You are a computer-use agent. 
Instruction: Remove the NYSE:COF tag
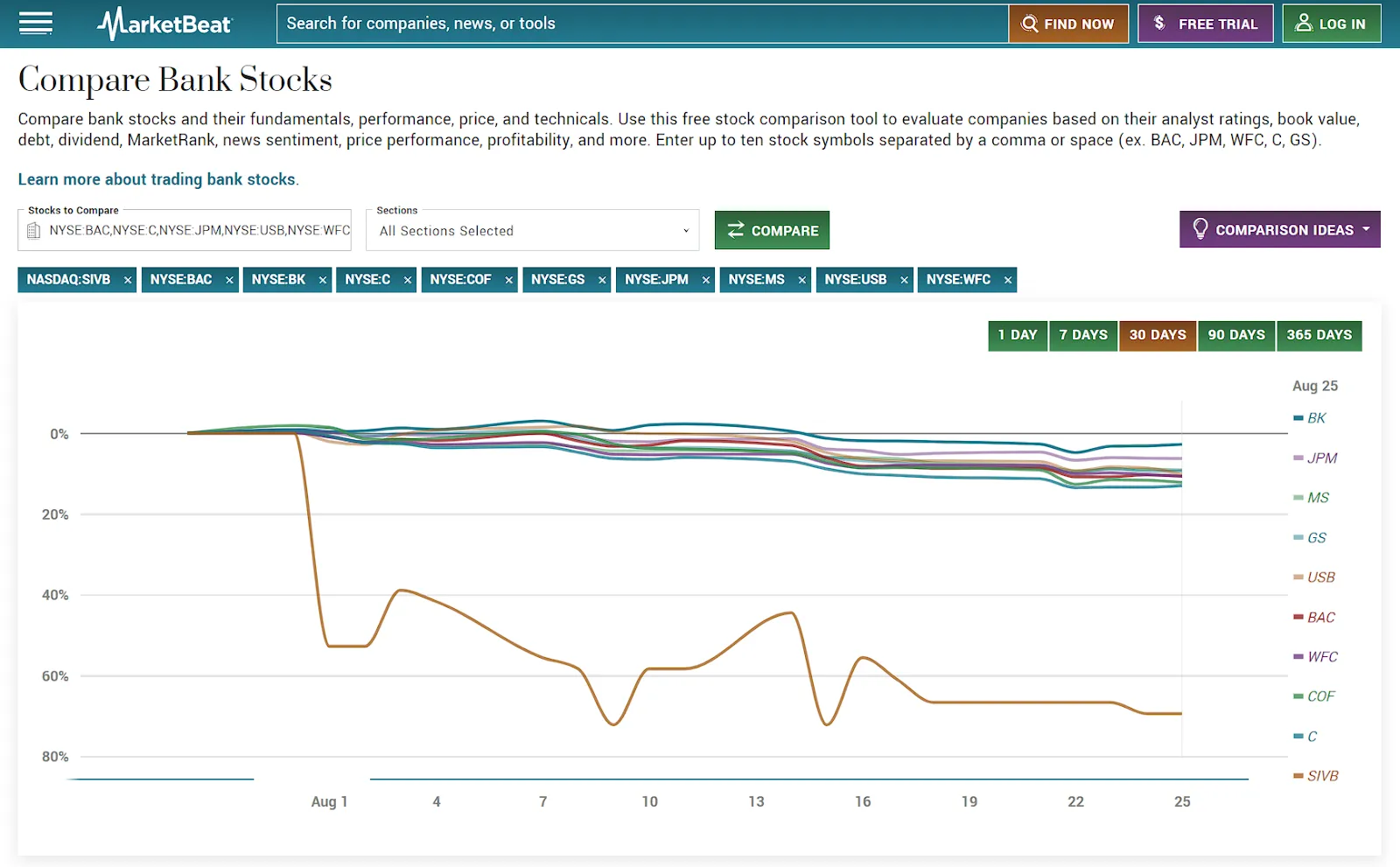click(509, 280)
